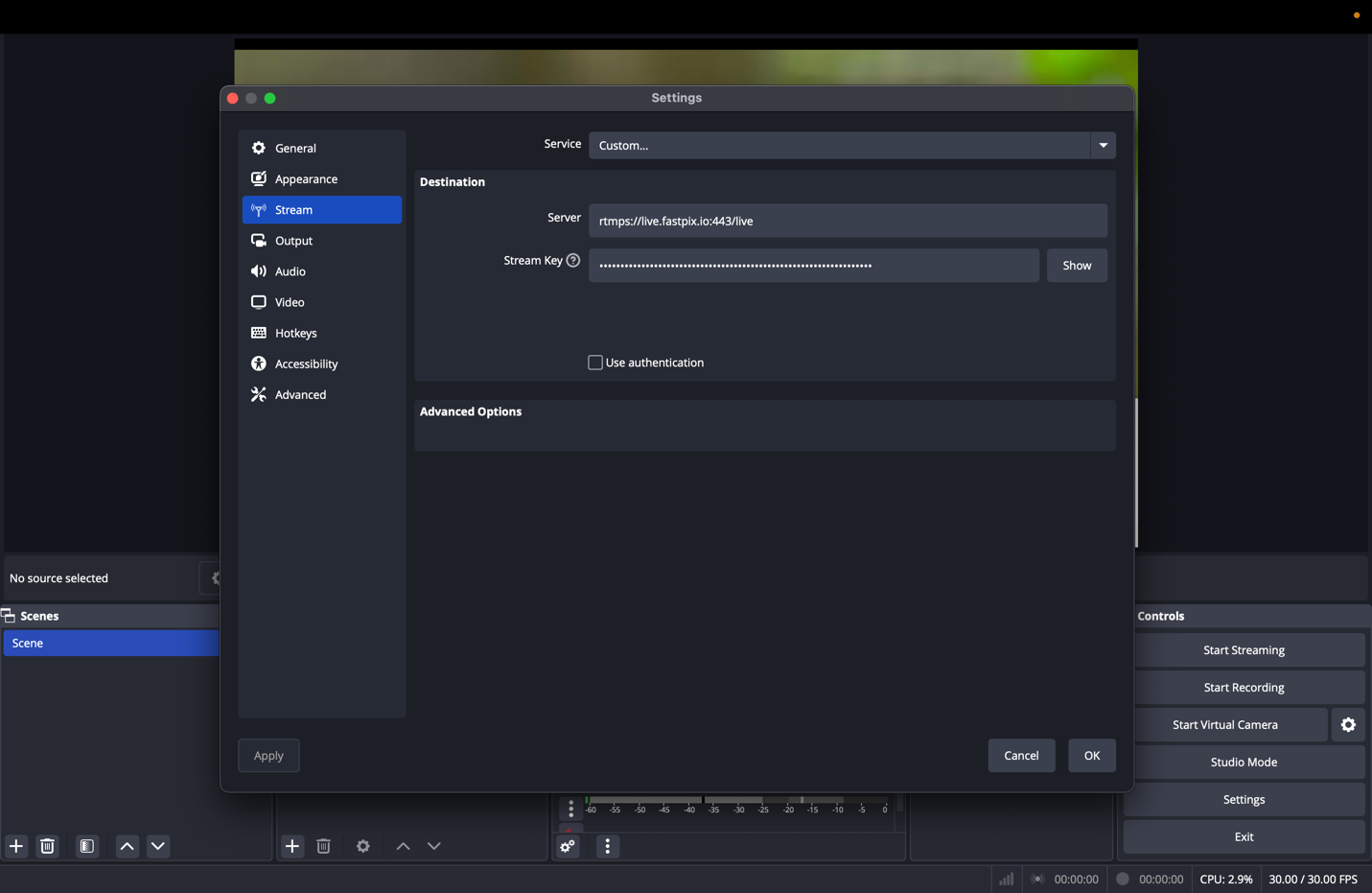Move source down with arrow icon
The width and height of the screenshot is (1372, 893).
[x=434, y=846]
